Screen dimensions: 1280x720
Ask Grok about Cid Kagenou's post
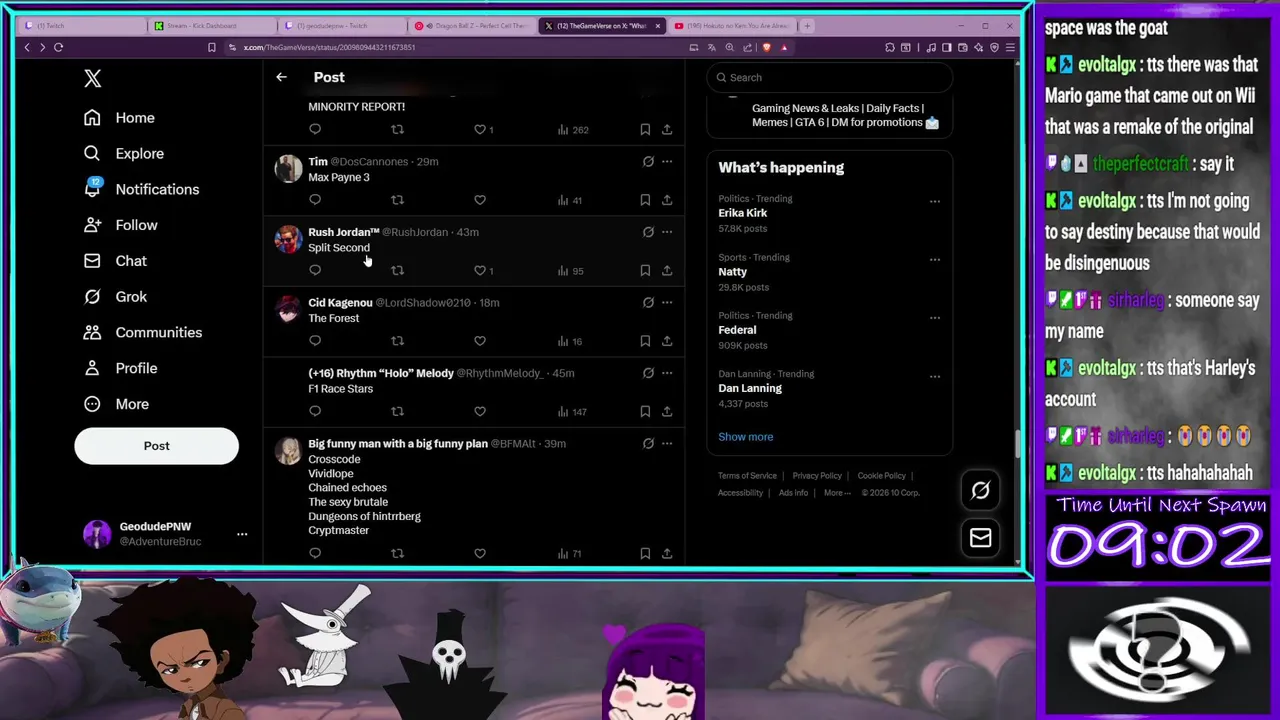click(648, 302)
